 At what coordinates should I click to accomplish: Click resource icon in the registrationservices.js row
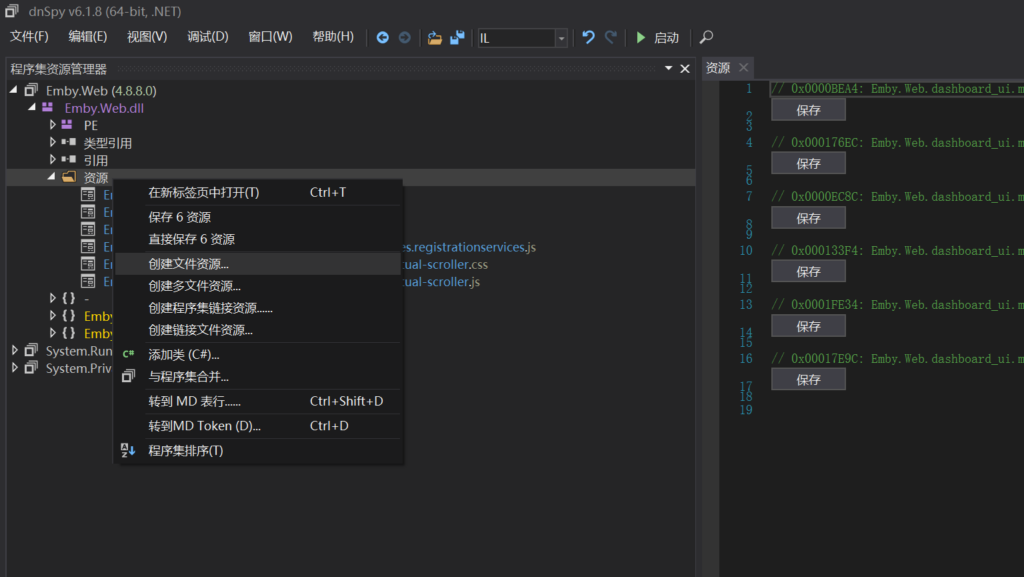coord(88,247)
